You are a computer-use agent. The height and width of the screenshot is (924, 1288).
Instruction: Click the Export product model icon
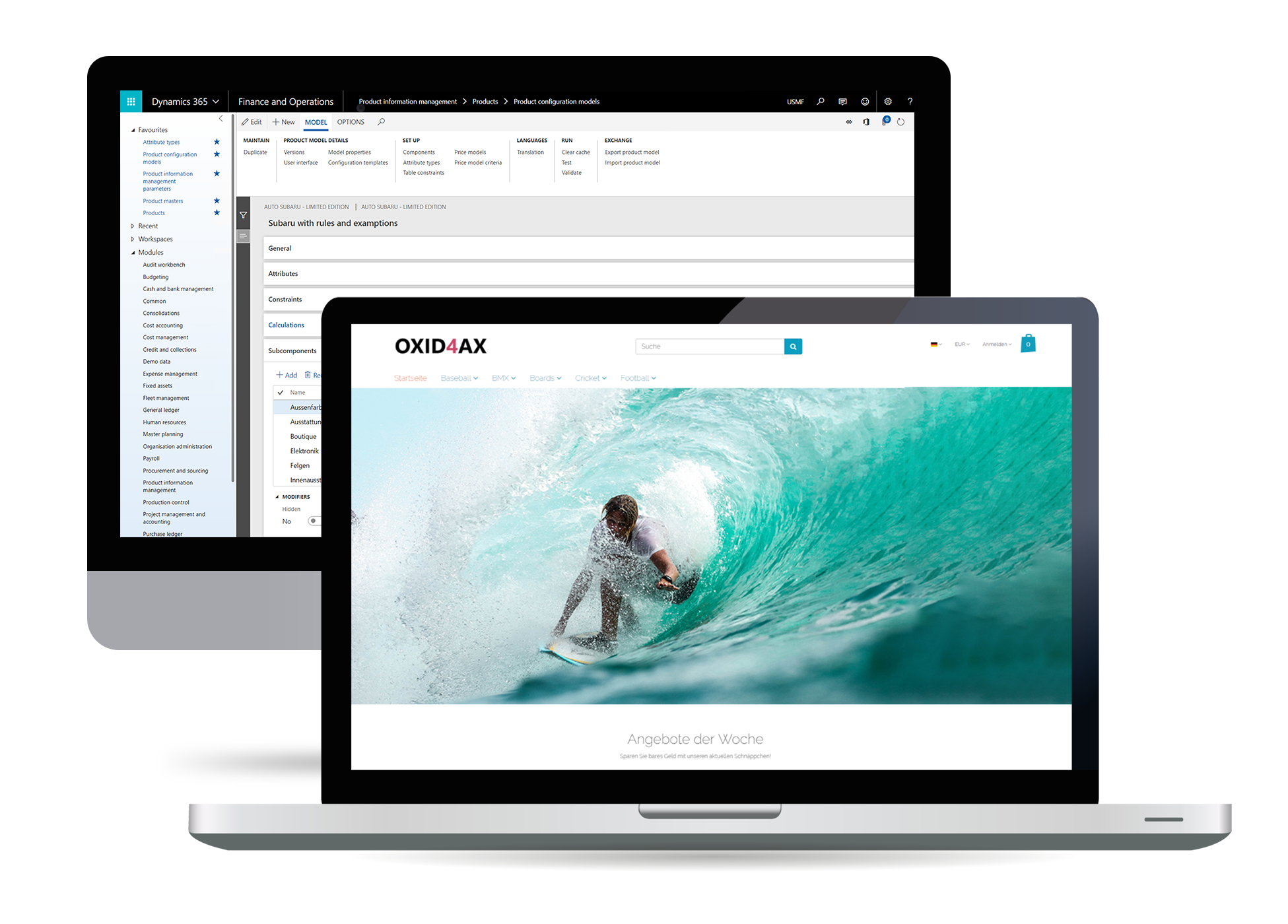coord(634,152)
